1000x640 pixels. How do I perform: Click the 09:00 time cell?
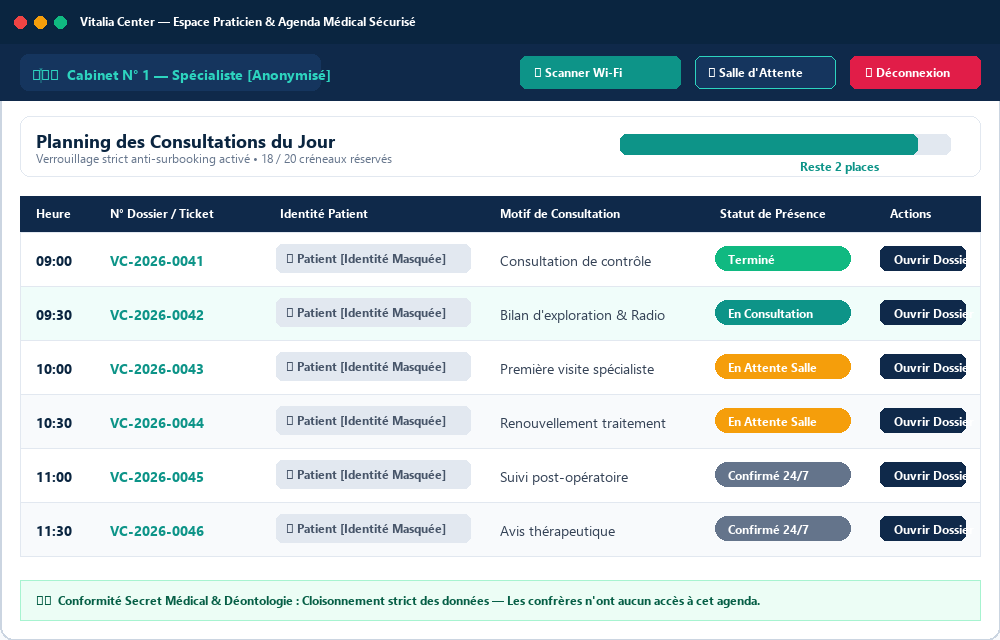click(54, 261)
